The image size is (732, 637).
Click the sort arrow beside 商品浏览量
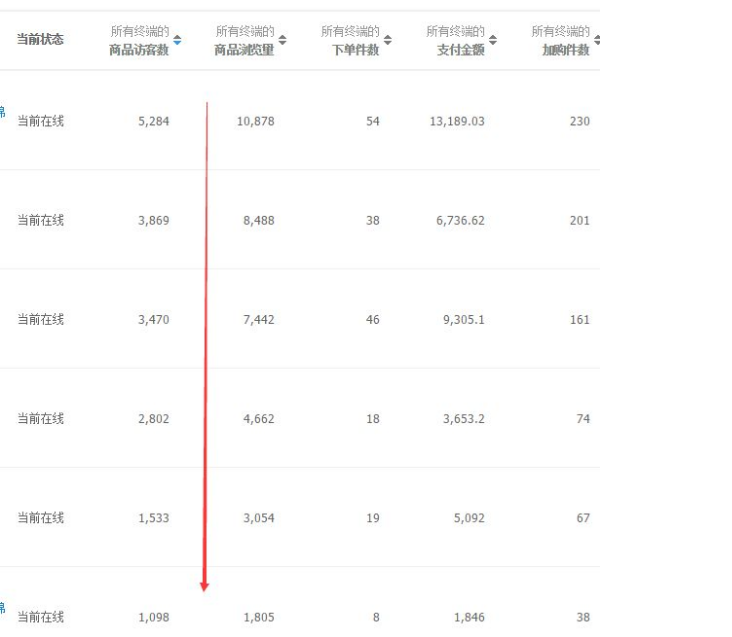(283, 40)
